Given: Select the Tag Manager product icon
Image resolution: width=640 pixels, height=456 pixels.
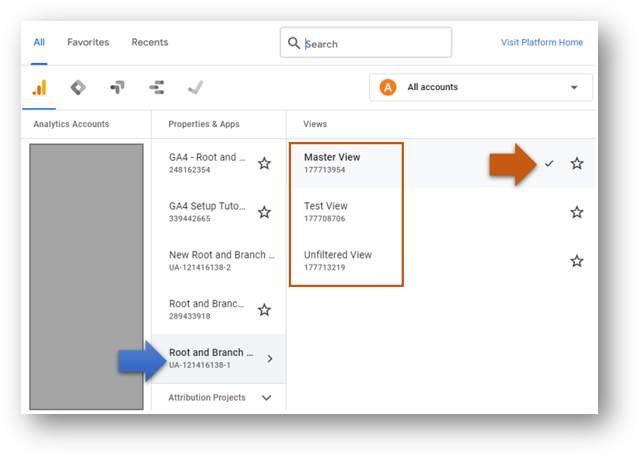Looking at the screenshot, I should point(78,87).
